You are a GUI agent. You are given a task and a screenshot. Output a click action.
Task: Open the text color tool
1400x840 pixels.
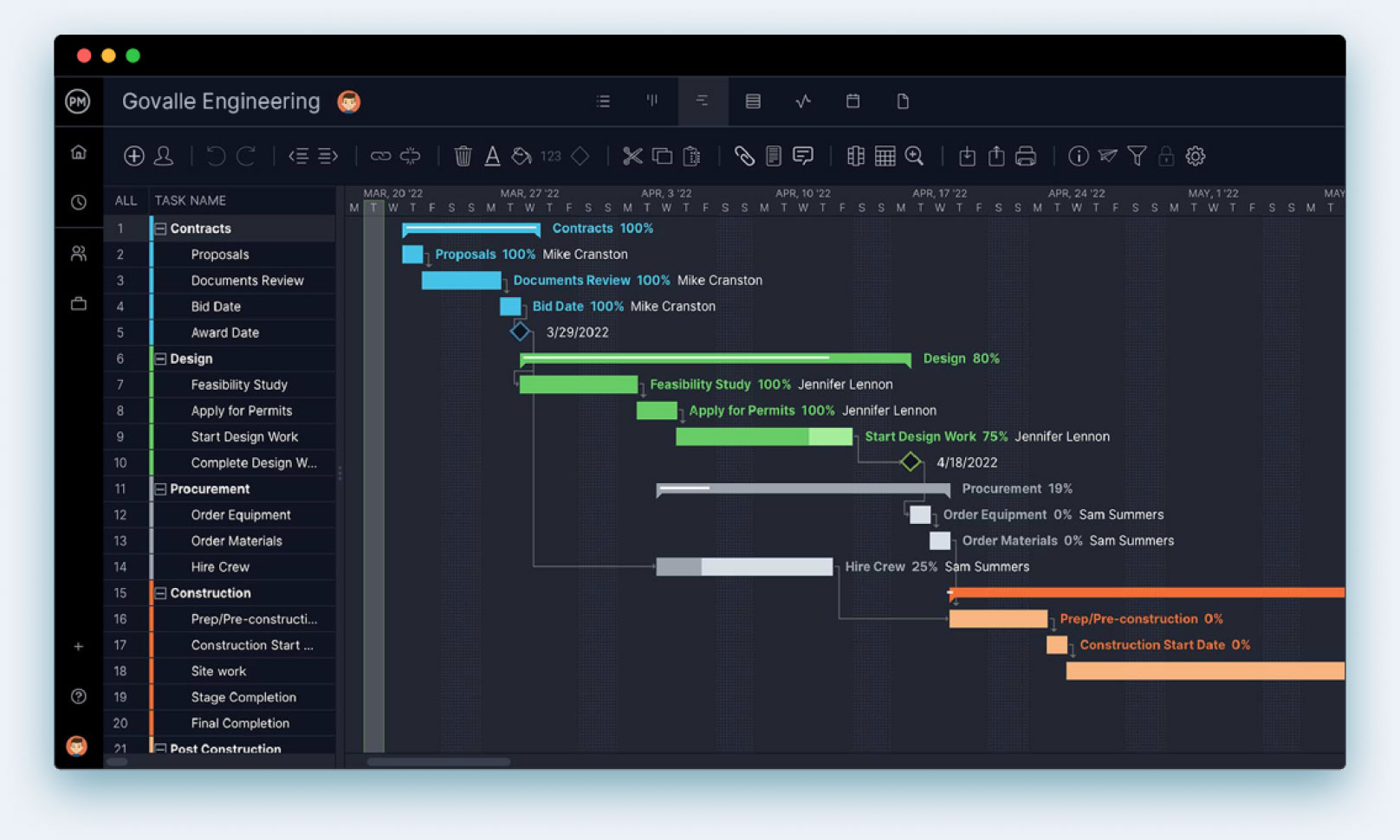pyautogui.click(x=492, y=156)
